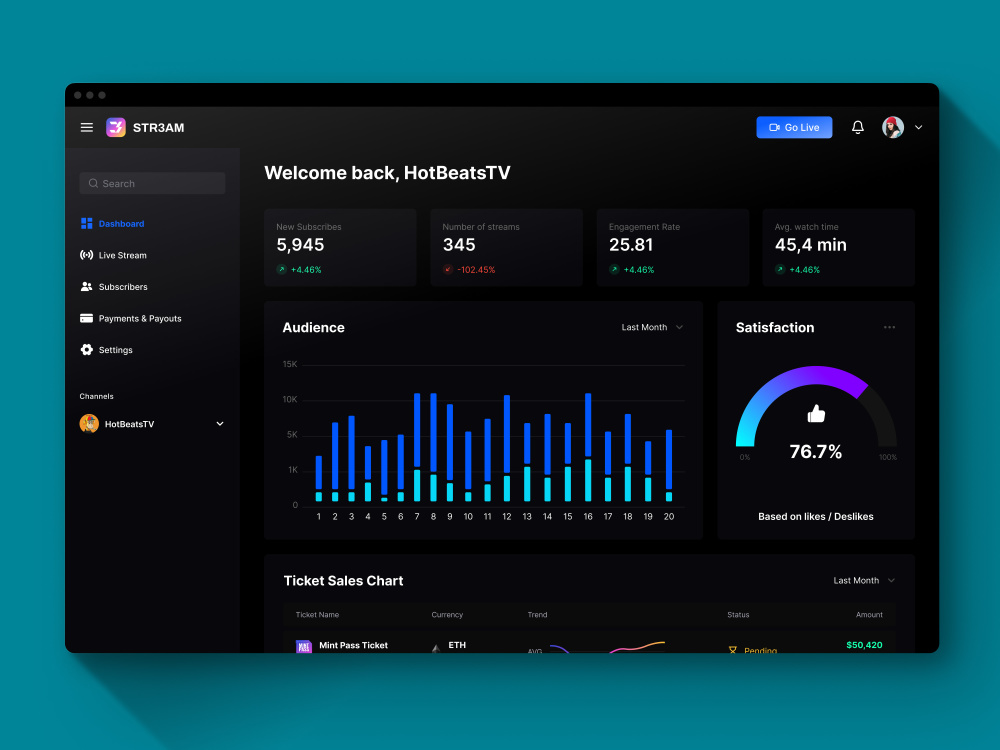The width and height of the screenshot is (1000, 750).
Task: Click the $50,420 amount
Action: pos(864,645)
